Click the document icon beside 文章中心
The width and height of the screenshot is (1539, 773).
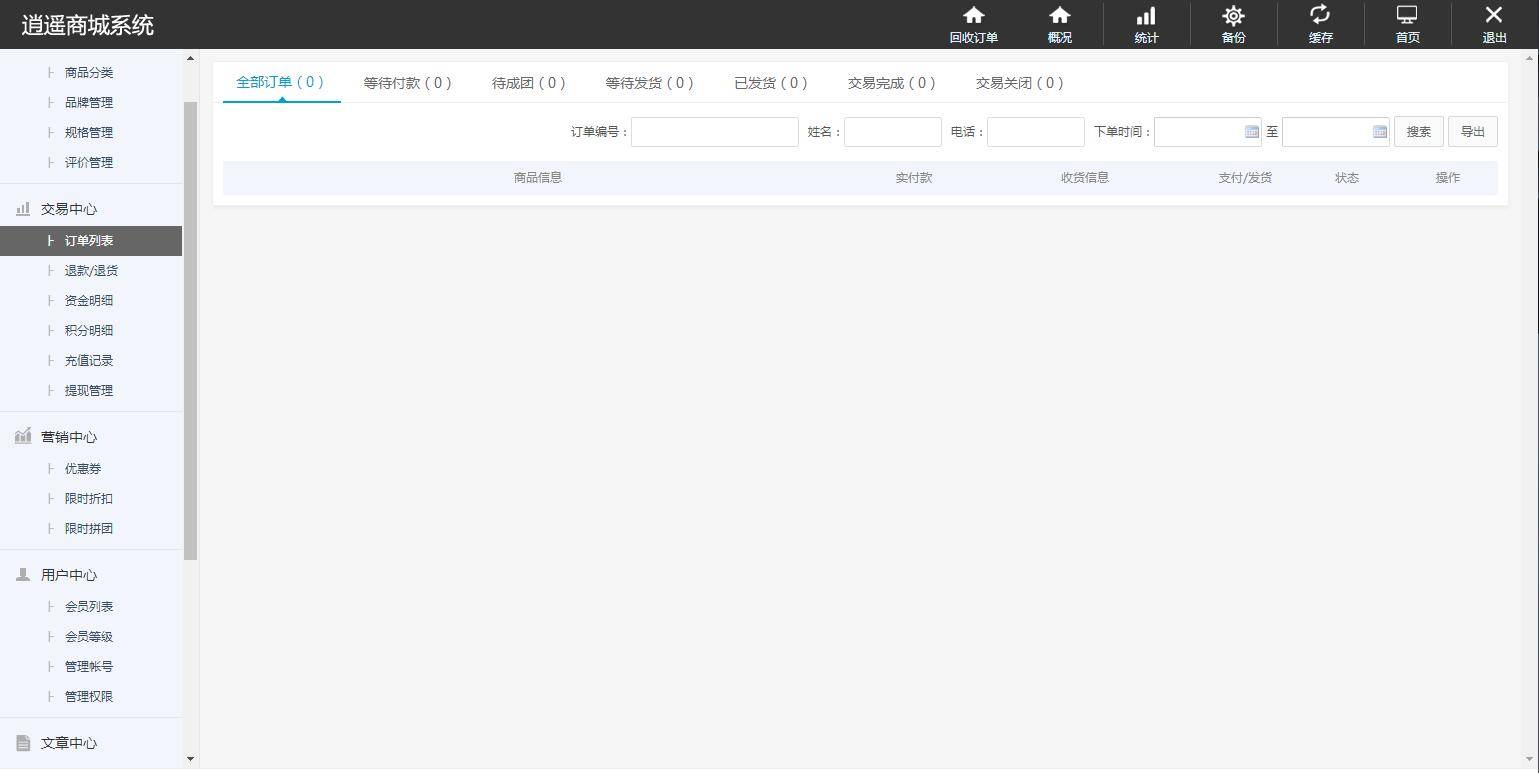[x=22, y=743]
